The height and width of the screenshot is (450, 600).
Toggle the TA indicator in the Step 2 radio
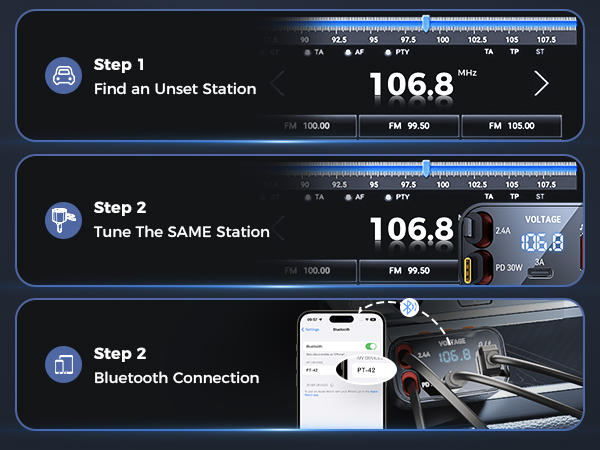coord(314,197)
